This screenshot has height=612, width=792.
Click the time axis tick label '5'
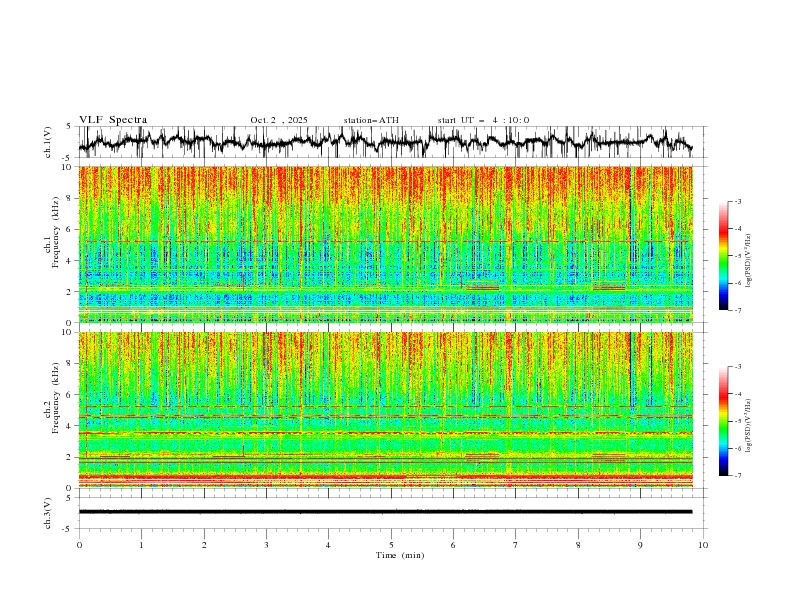[391, 545]
